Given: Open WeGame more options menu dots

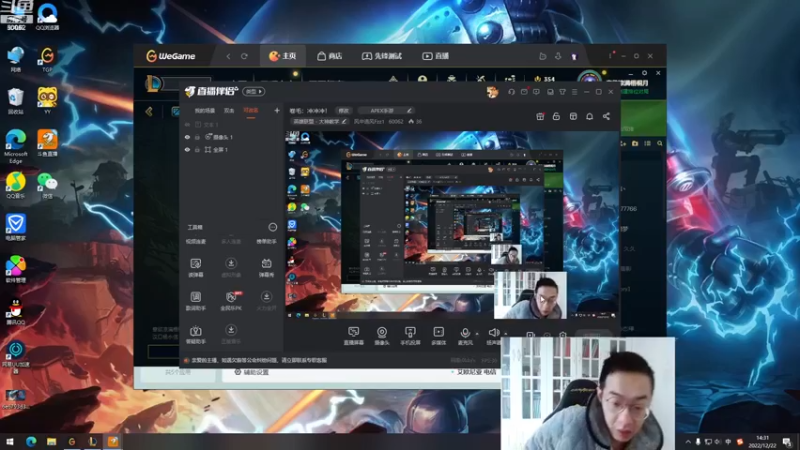Looking at the screenshot, I should (610, 56).
